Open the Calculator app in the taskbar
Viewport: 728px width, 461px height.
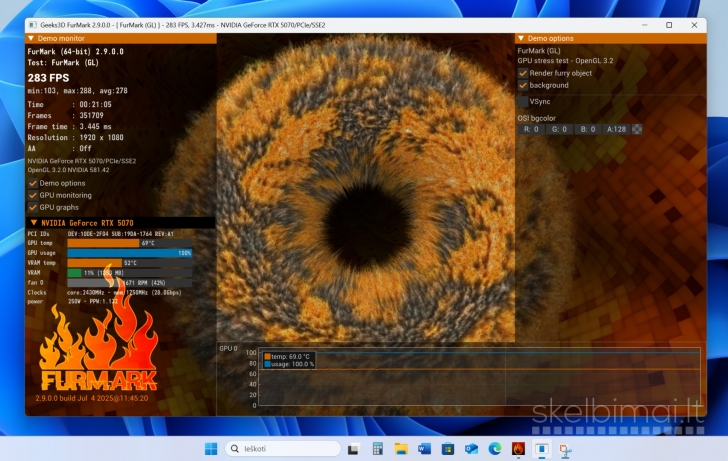click(x=378, y=449)
